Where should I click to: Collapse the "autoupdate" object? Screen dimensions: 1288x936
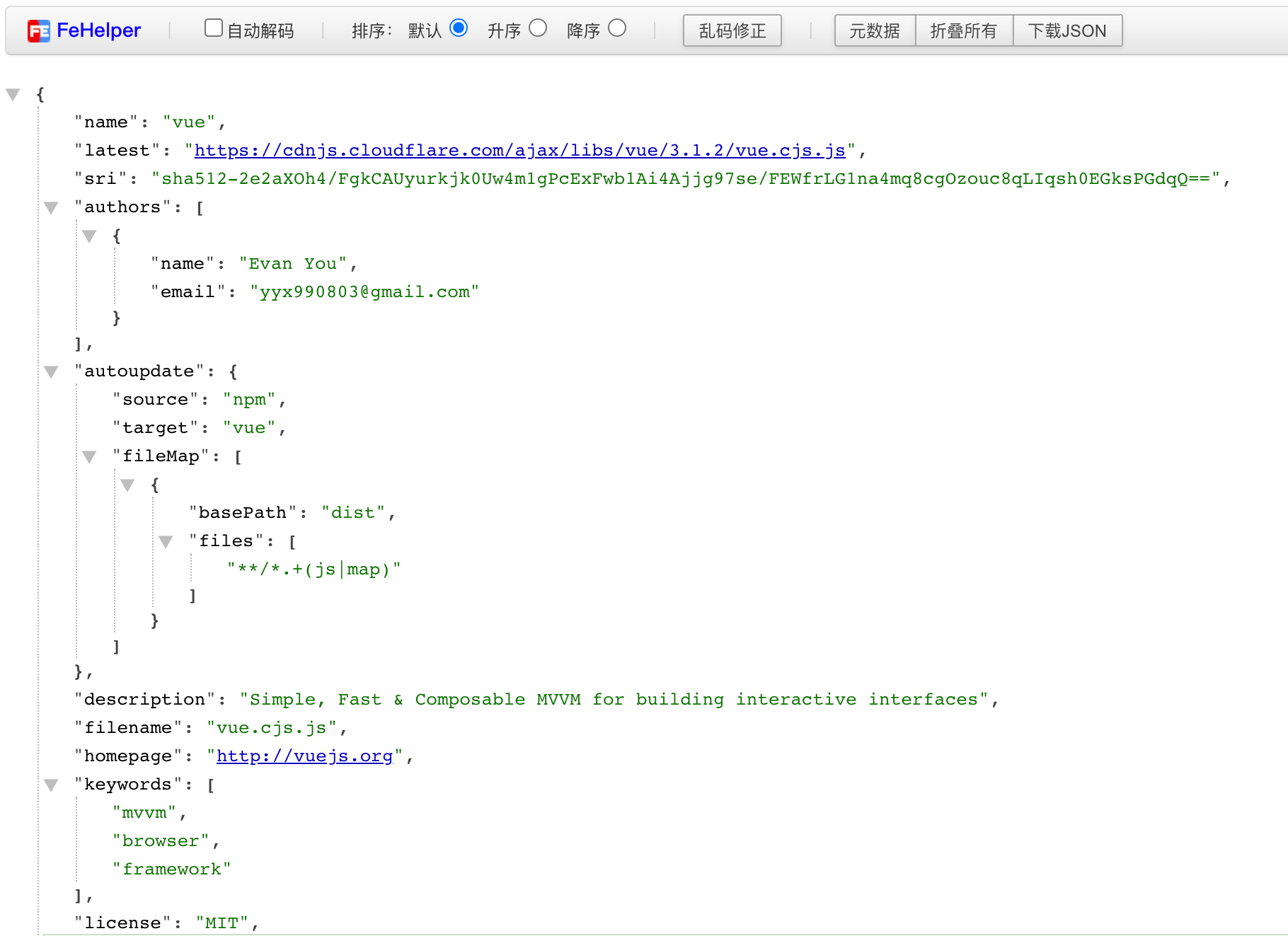tap(51, 371)
